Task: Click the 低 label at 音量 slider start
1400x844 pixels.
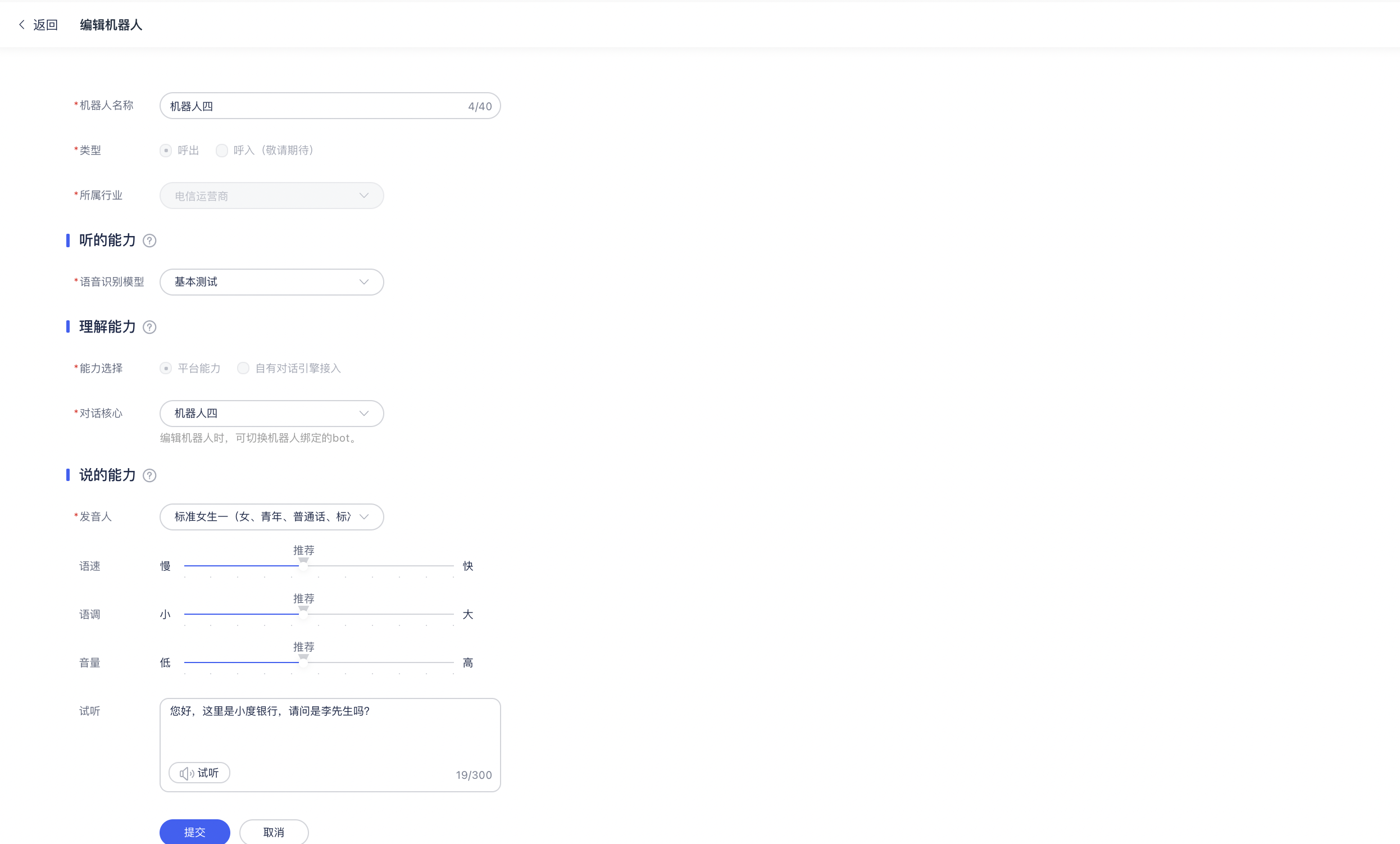Action: (165, 663)
